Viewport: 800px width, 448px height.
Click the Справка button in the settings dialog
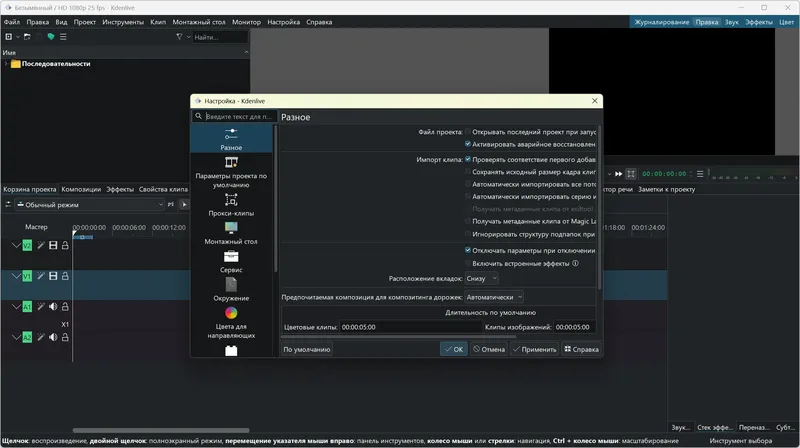[x=581, y=349]
